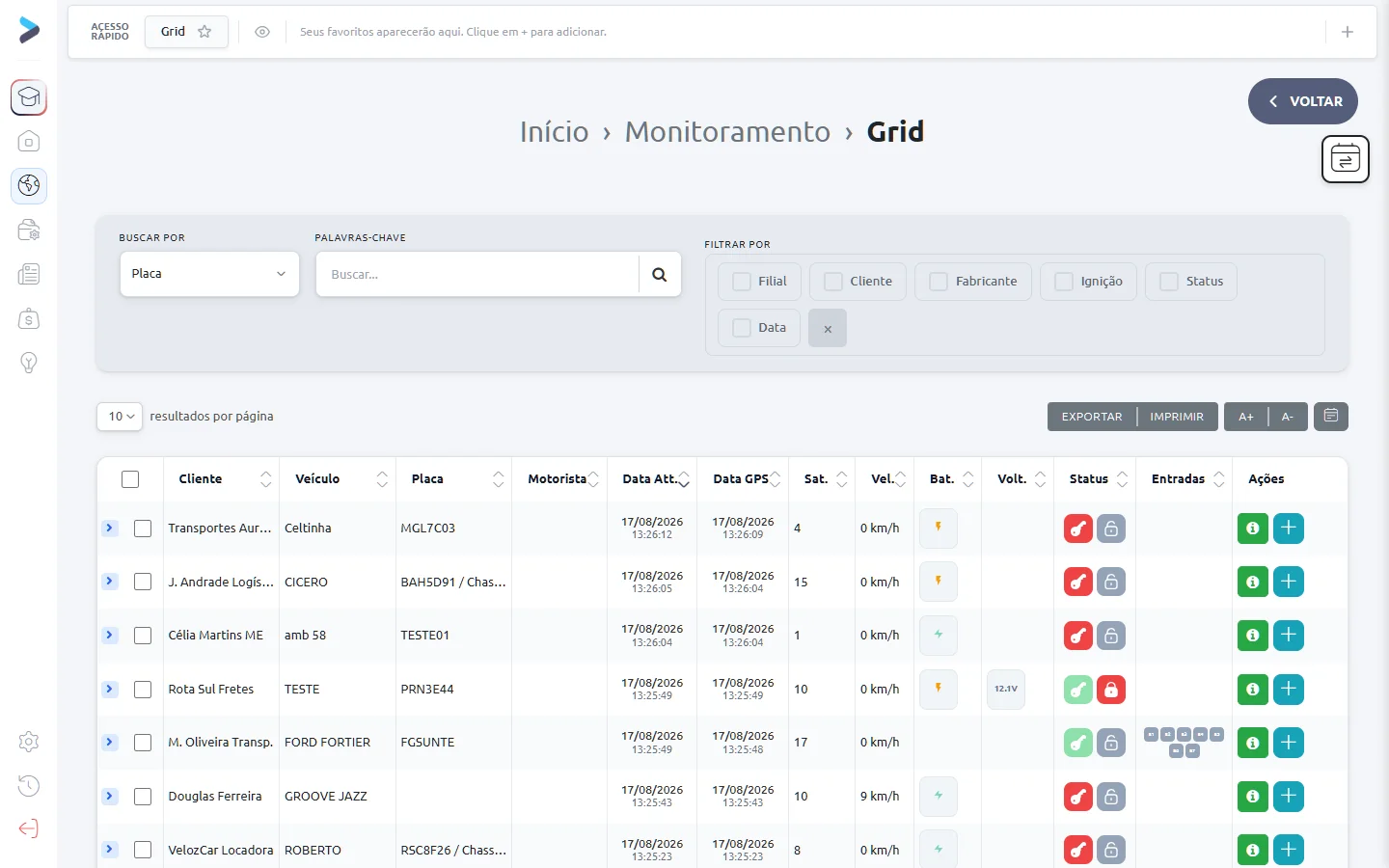Open the lightbulb tips sidebar icon

(x=29, y=363)
